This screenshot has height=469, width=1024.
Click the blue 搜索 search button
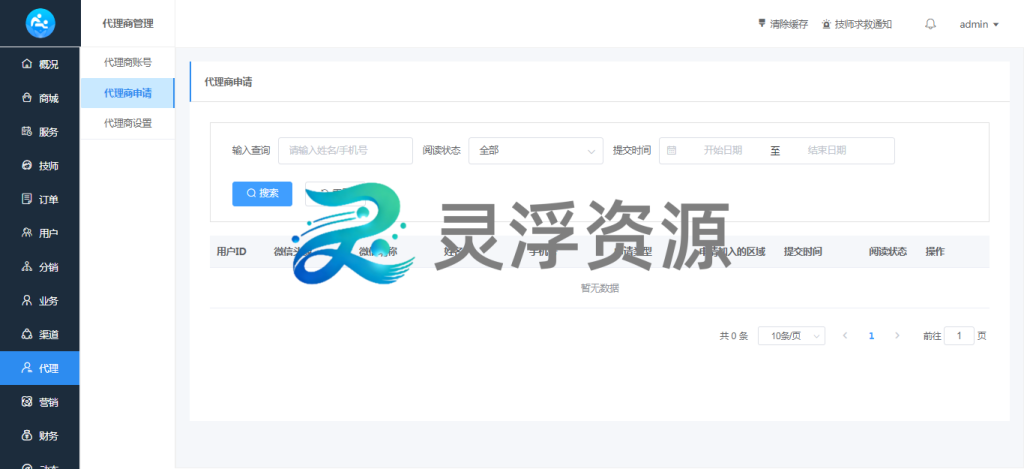click(262, 193)
